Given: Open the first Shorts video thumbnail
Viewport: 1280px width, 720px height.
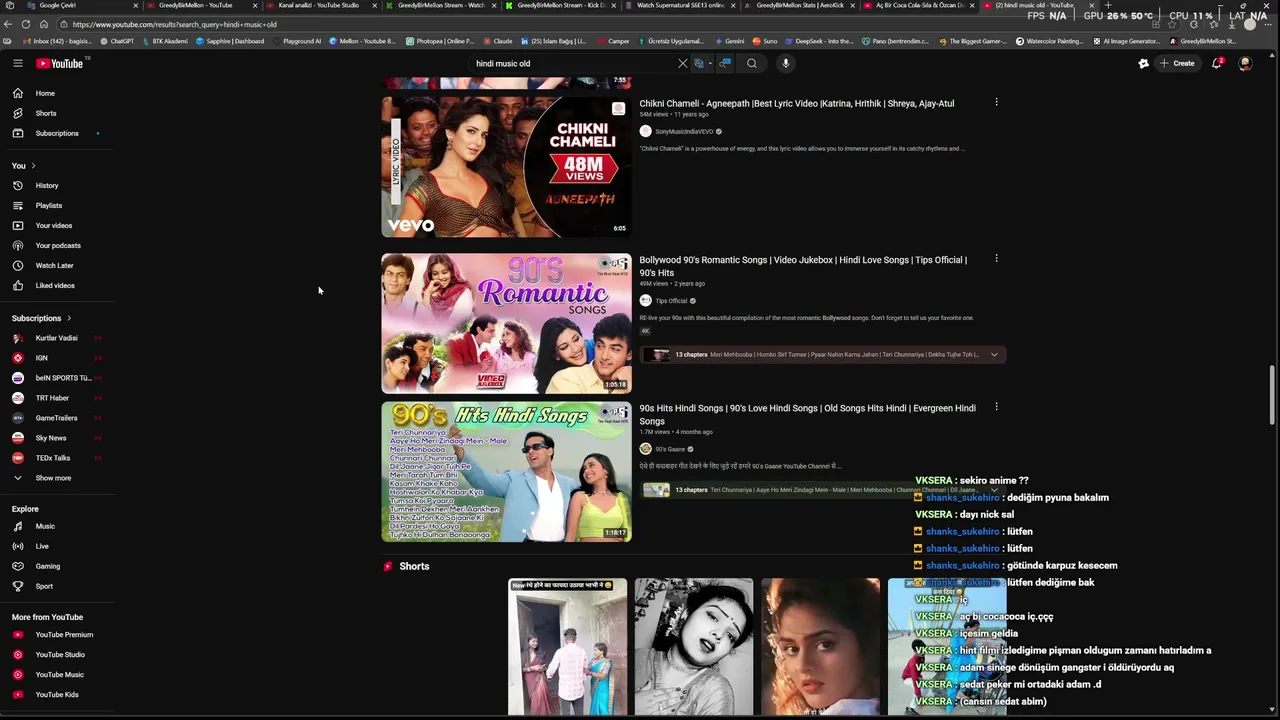Looking at the screenshot, I should [x=567, y=647].
